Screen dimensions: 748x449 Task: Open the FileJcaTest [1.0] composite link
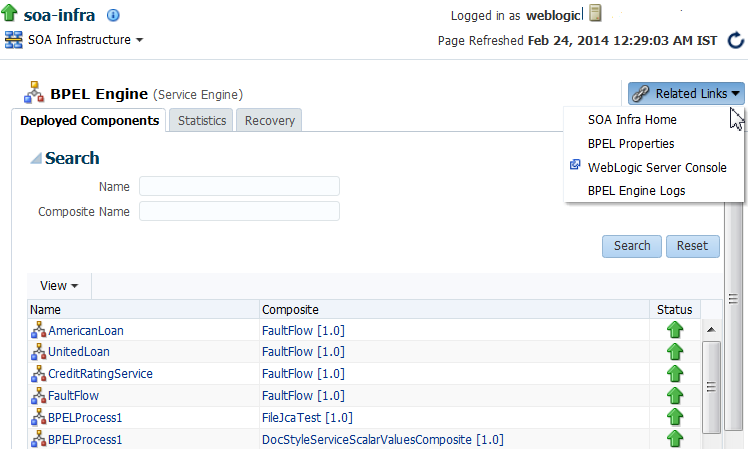point(307,418)
